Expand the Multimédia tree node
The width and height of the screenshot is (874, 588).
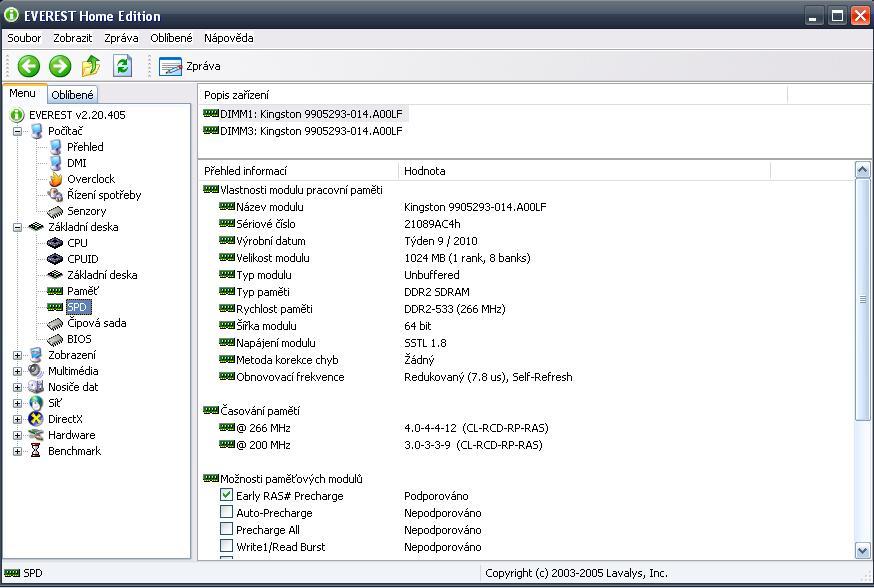(17, 371)
